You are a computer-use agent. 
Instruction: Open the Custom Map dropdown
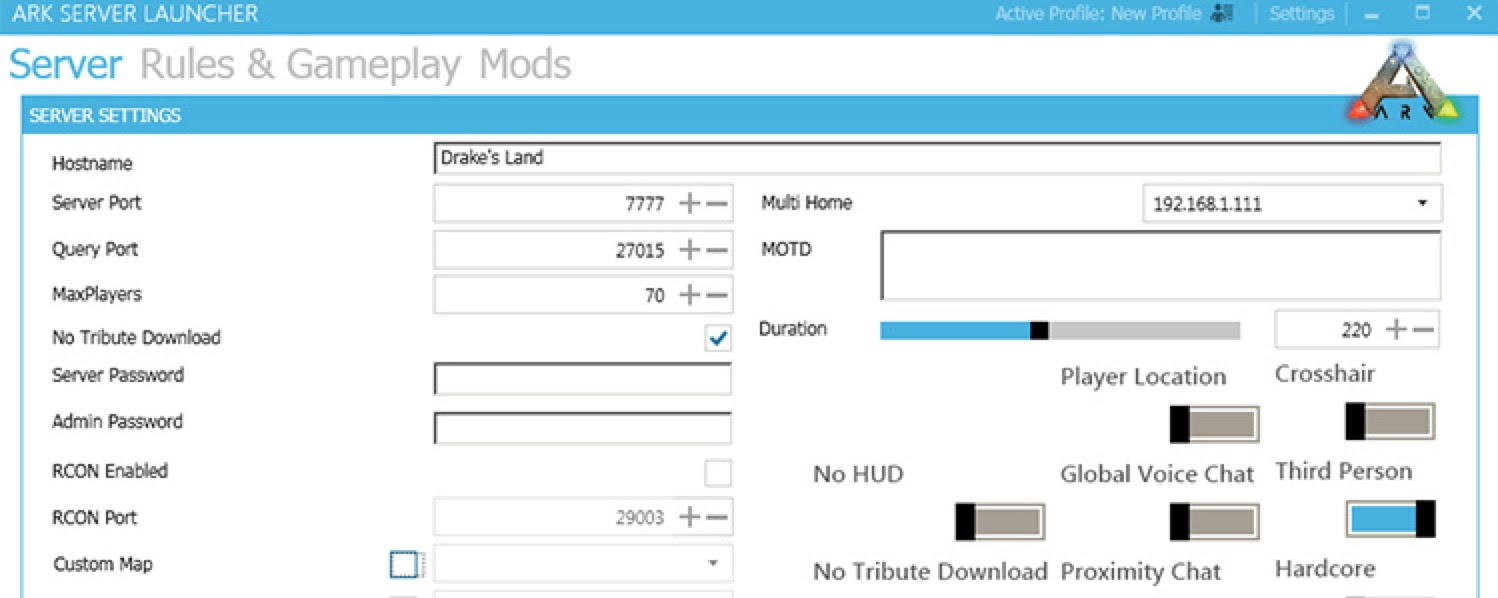tap(582, 563)
